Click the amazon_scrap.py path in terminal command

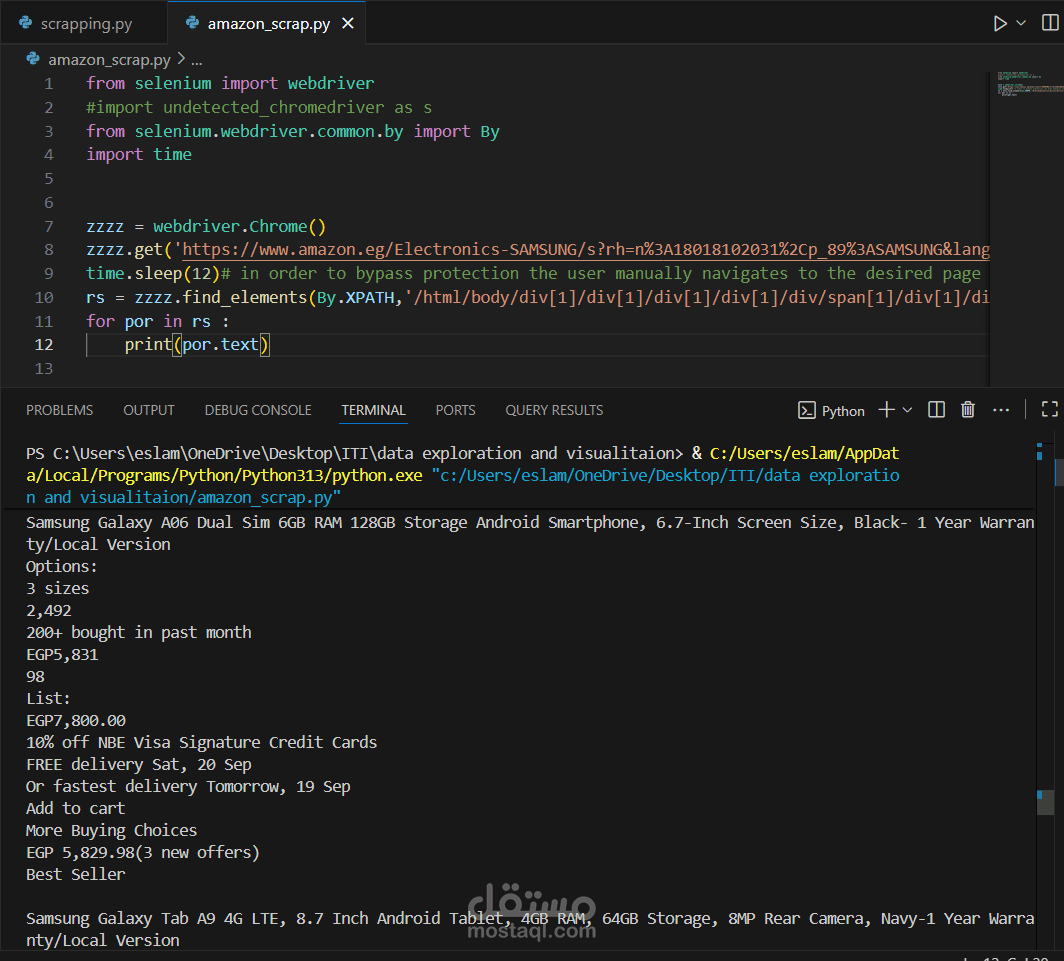pos(264,497)
